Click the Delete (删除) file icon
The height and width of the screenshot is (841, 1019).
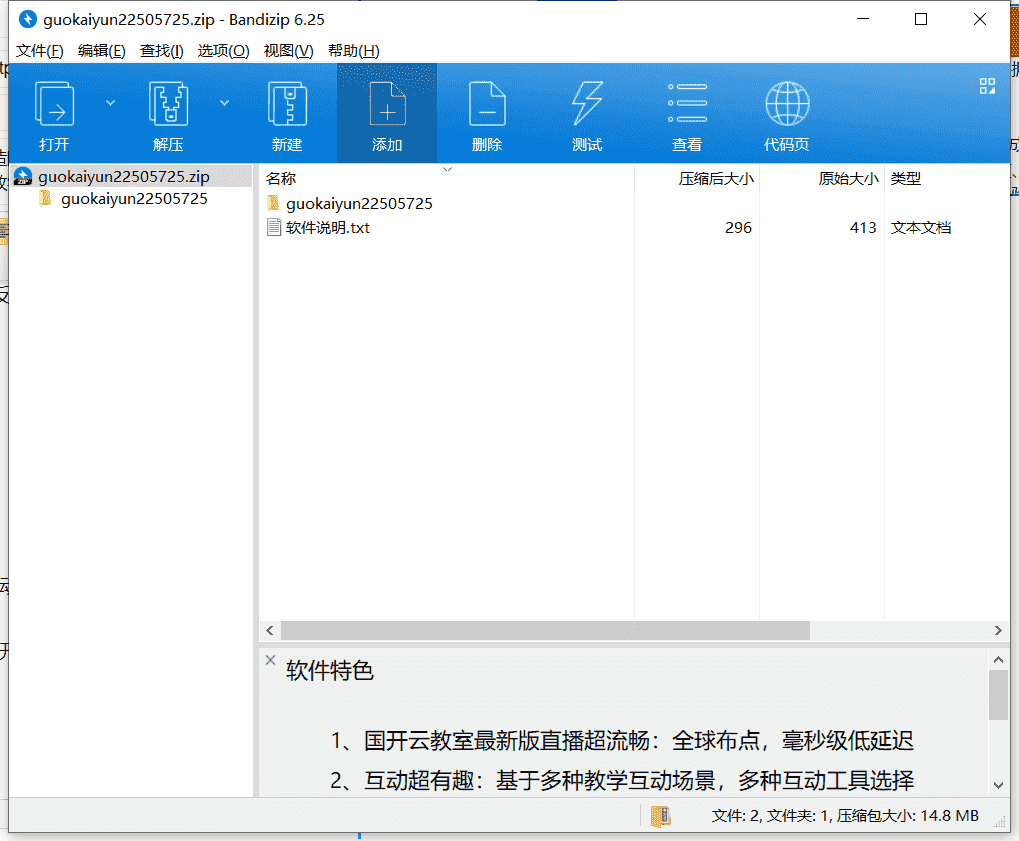[x=487, y=103]
